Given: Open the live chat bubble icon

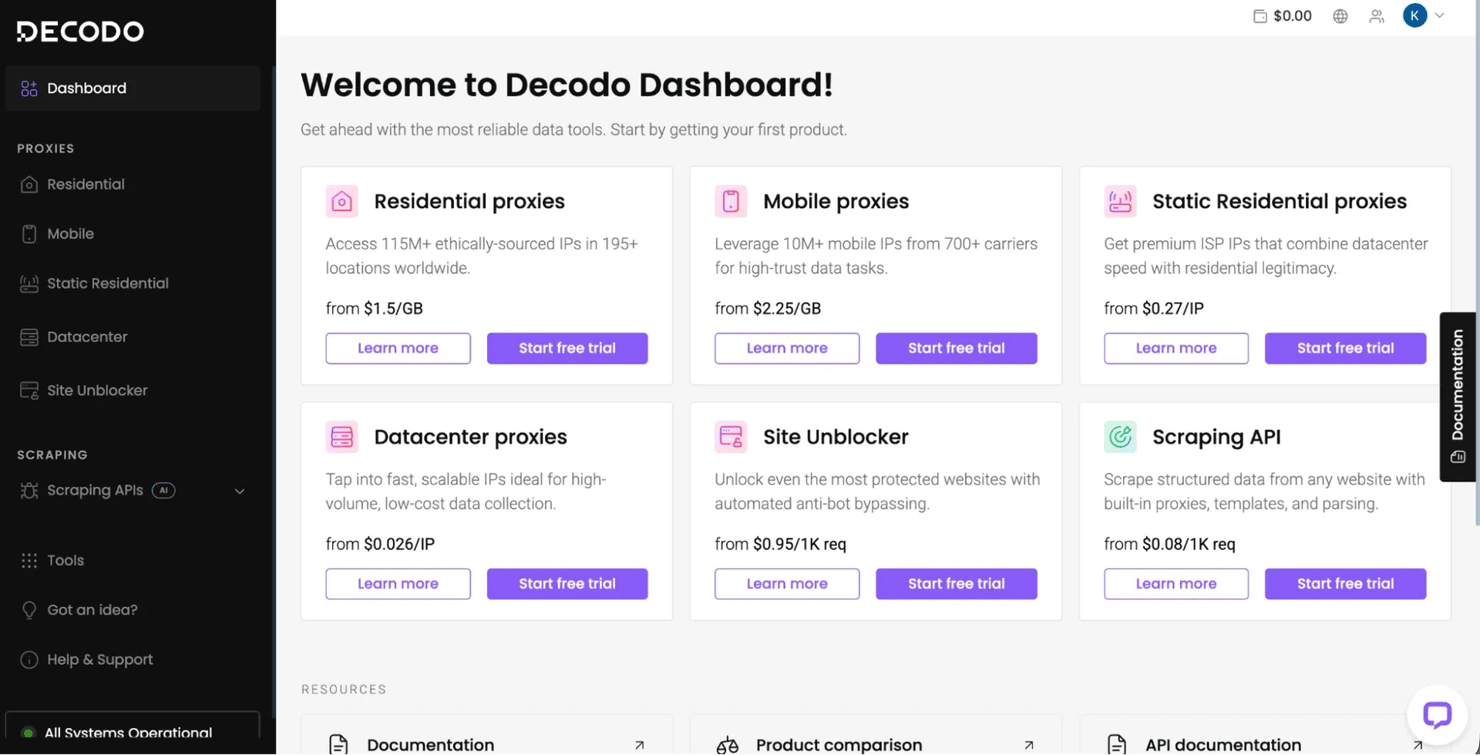Looking at the screenshot, I should click(1437, 714).
